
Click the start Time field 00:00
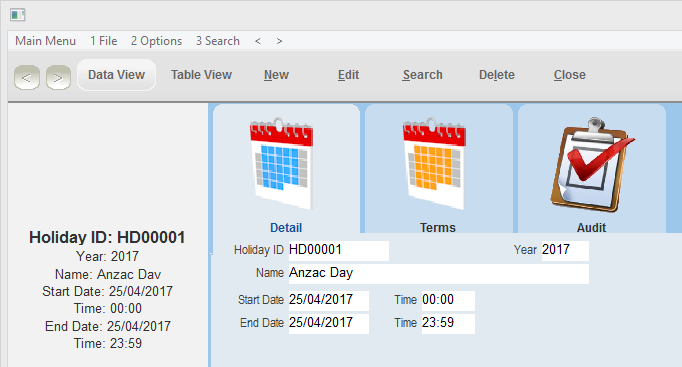pyautogui.click(x=448, y=301)
